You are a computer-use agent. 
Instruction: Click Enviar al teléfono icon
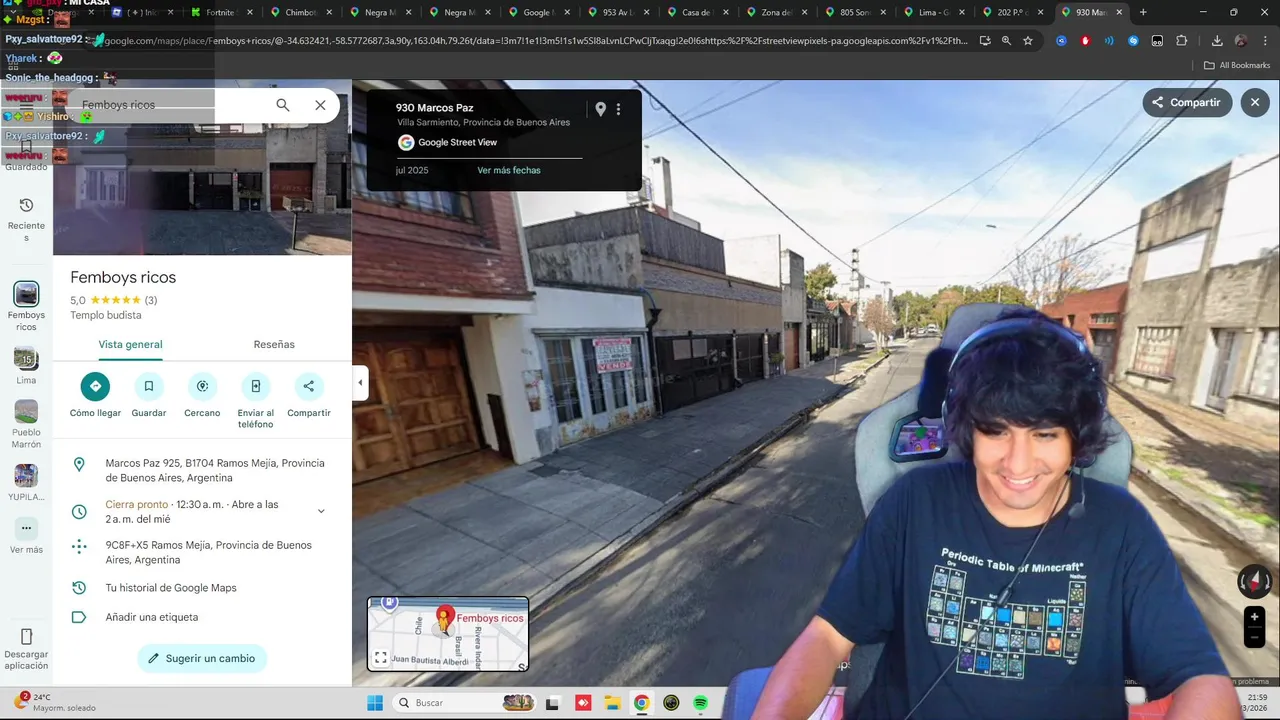coord(255,386)
